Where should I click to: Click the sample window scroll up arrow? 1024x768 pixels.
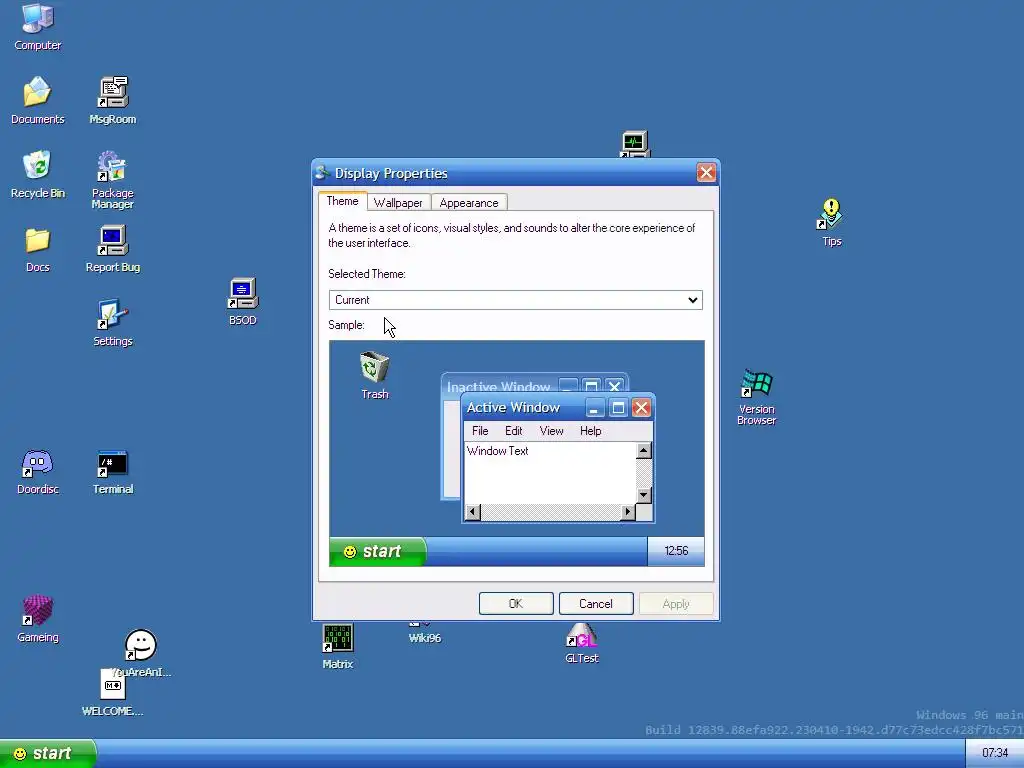[643, 451]
